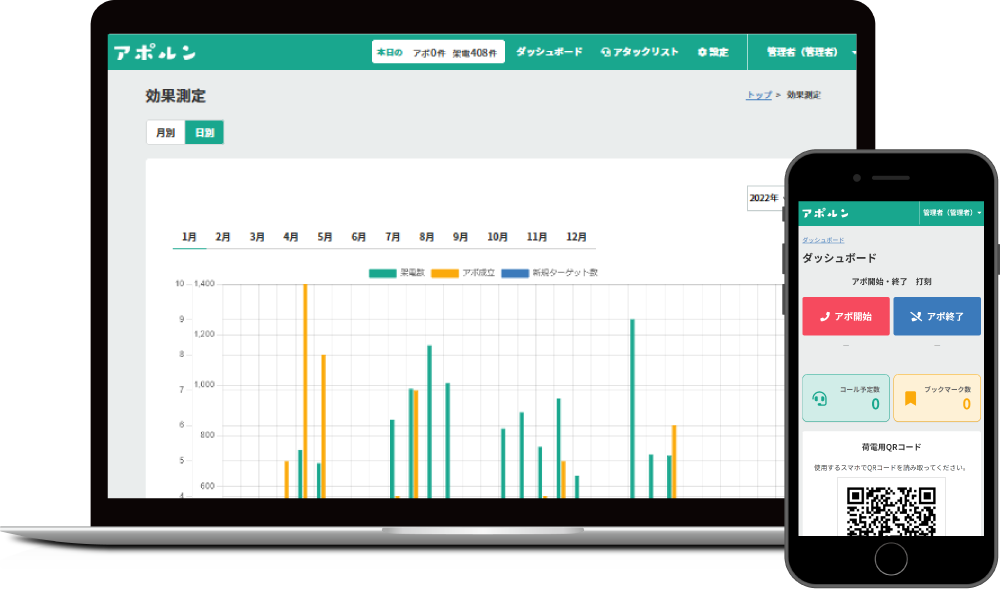Open the ブックマーク数 card
Screen dimensions: 1000x590
[x=937, y=398]
